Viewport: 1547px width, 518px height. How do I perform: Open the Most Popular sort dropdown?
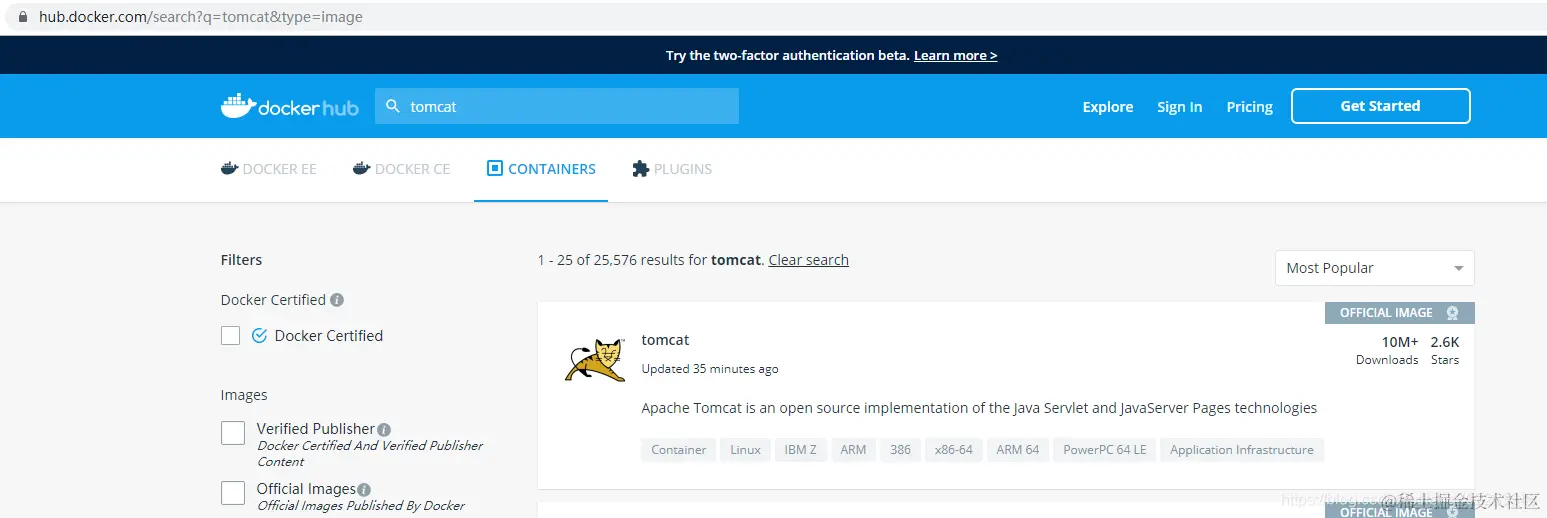tap(1374, 268)
